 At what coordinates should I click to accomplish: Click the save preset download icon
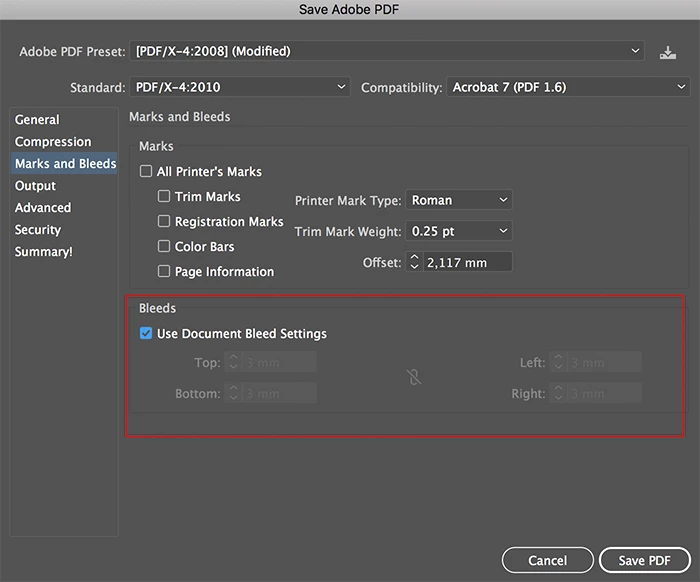coord(667,53)
